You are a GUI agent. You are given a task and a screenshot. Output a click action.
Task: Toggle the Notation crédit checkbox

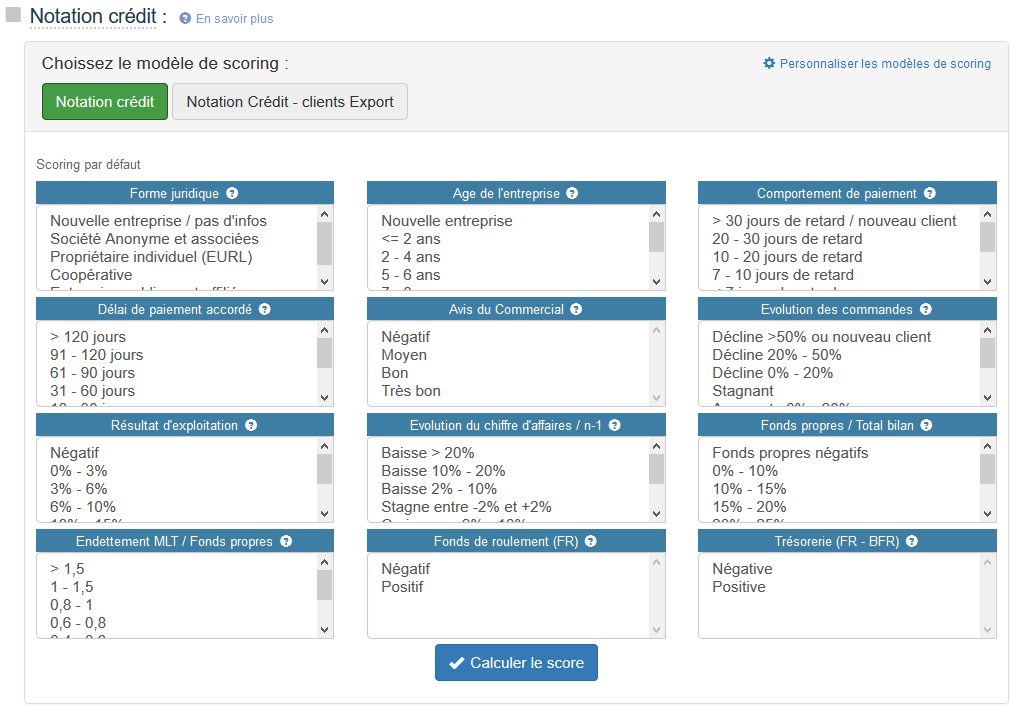coord(14,16)
